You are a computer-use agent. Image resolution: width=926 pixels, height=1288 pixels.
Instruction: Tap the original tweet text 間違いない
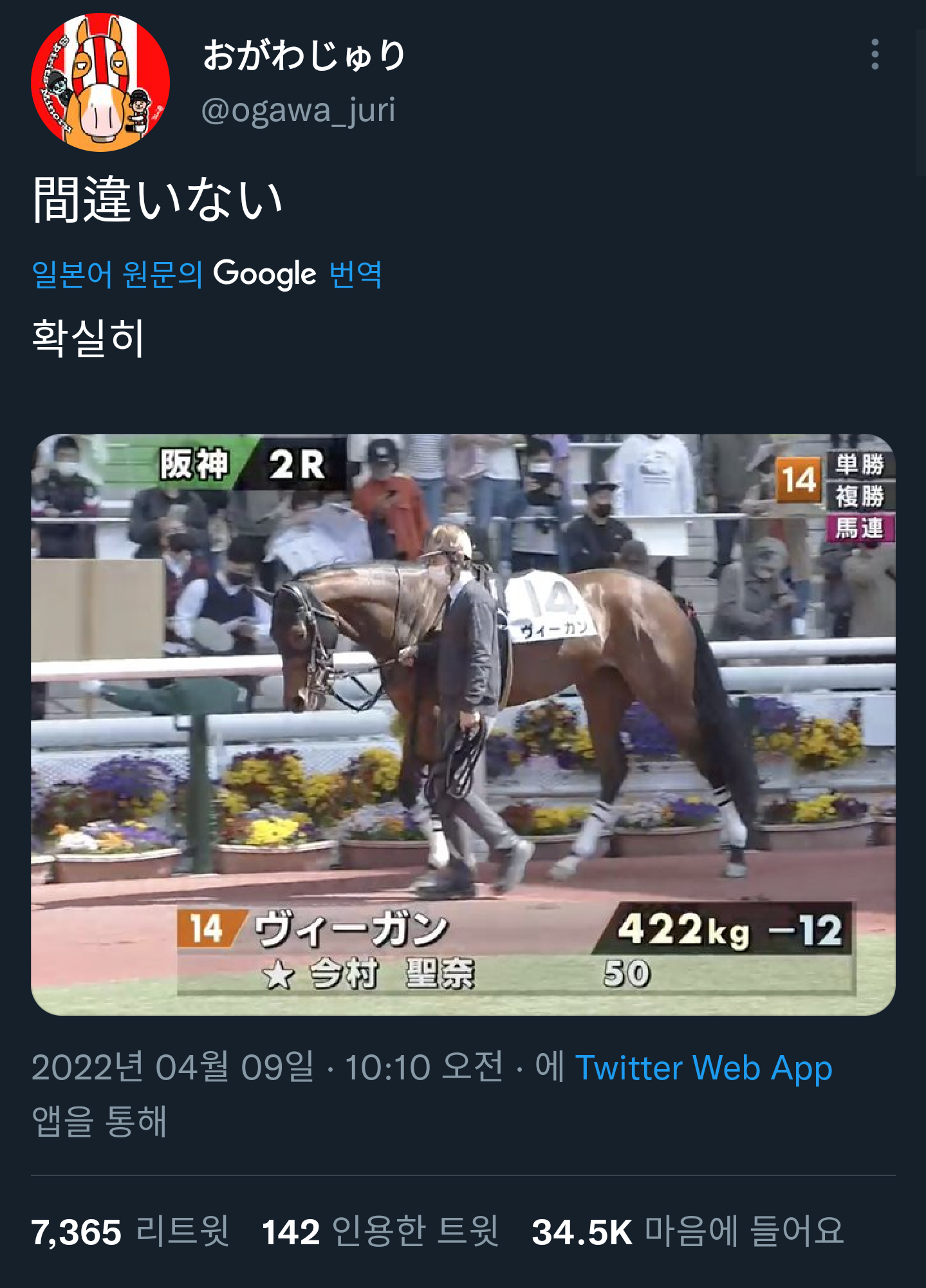pyautogui.click(x=158, y=200)
